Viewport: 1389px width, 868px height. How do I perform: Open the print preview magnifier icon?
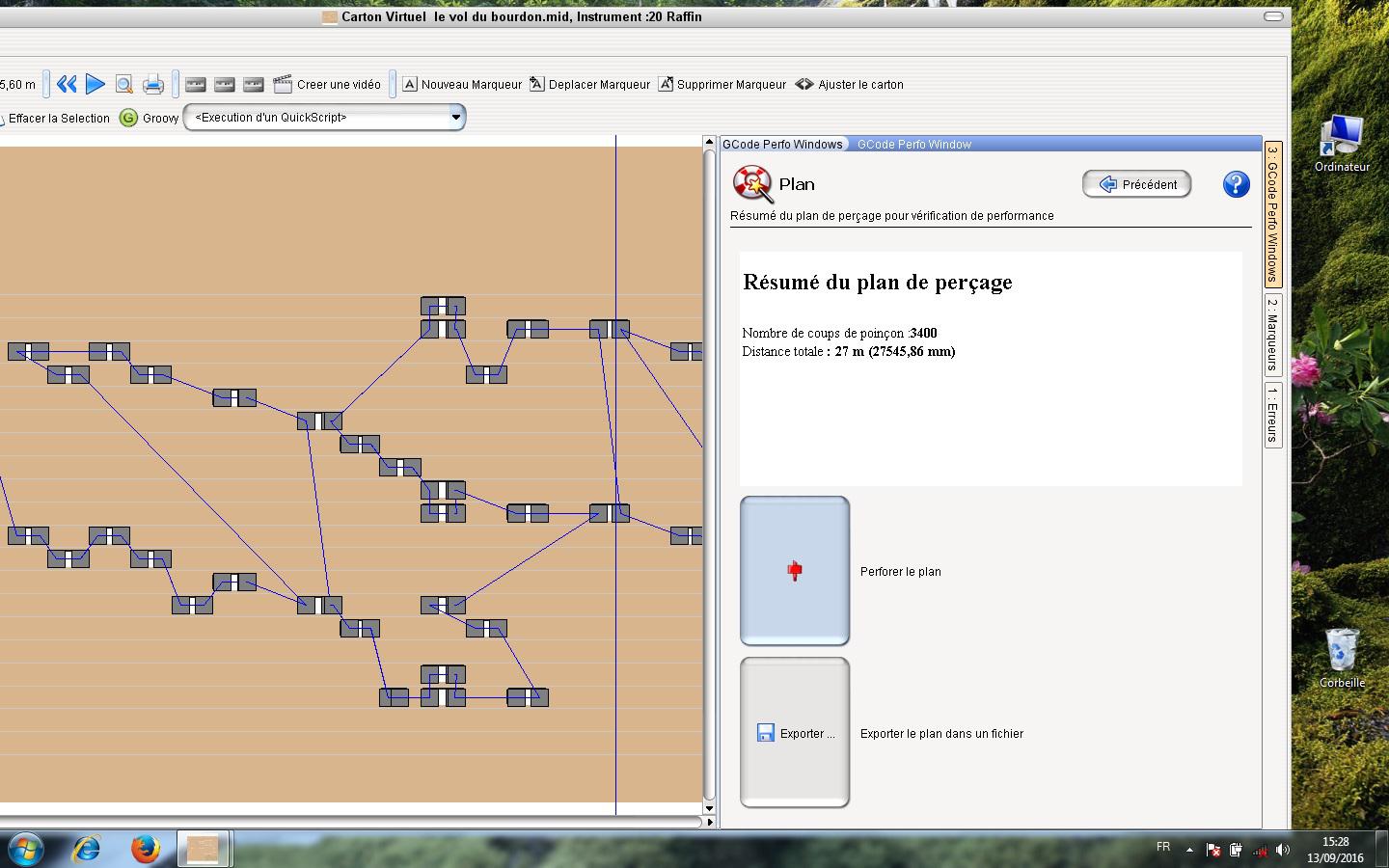click(123, 85)
